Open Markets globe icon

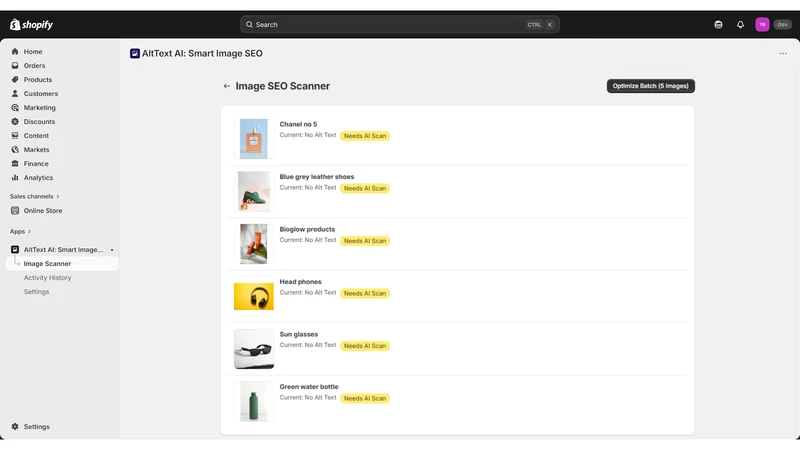pyautogui.click(x=15, y=149)
